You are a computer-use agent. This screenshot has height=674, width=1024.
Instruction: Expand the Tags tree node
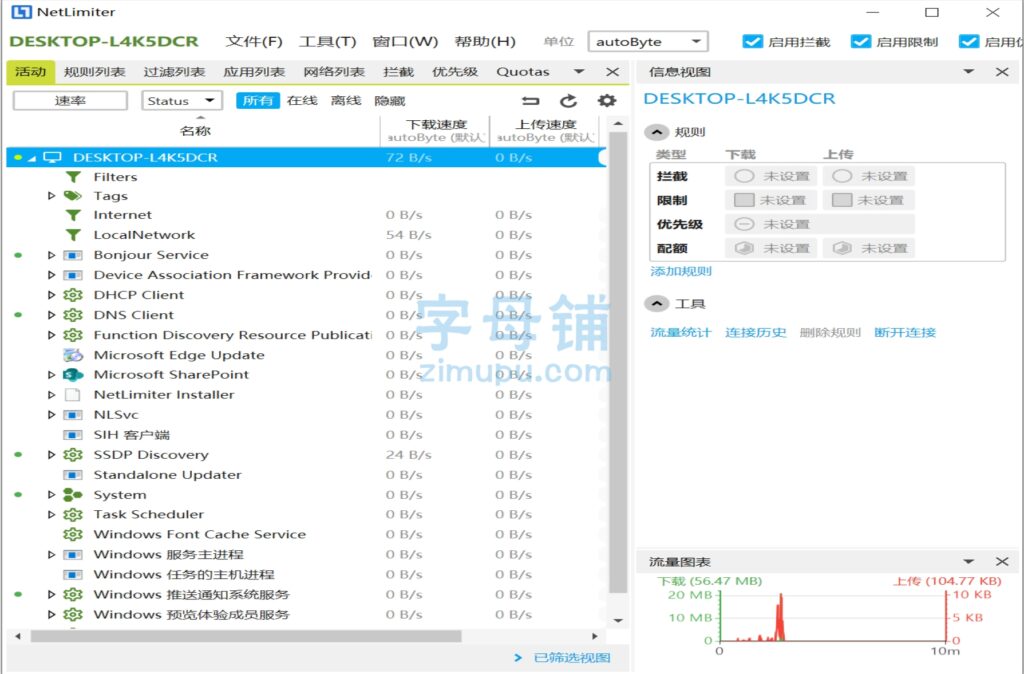coord(52,196)
